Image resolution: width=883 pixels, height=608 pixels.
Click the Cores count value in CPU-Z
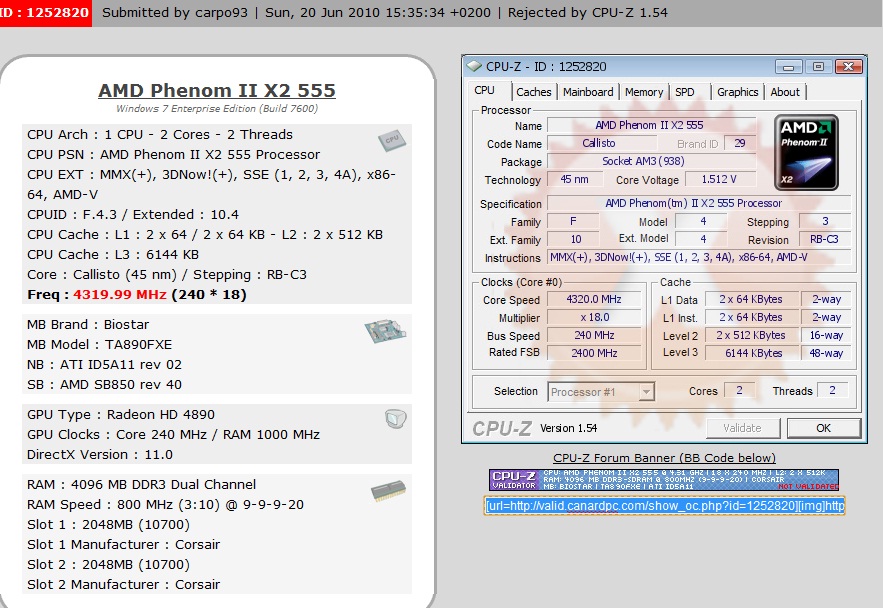point(739,390)
